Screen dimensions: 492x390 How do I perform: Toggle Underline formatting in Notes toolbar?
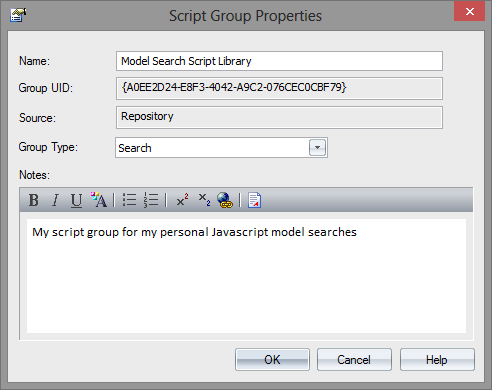(x=76, y=201)
